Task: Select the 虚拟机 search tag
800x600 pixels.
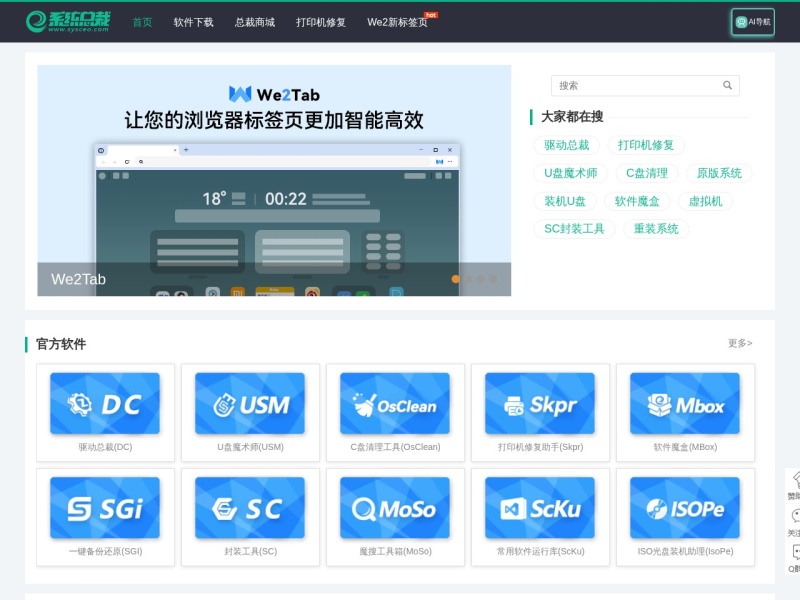Action: coord(705,202)
